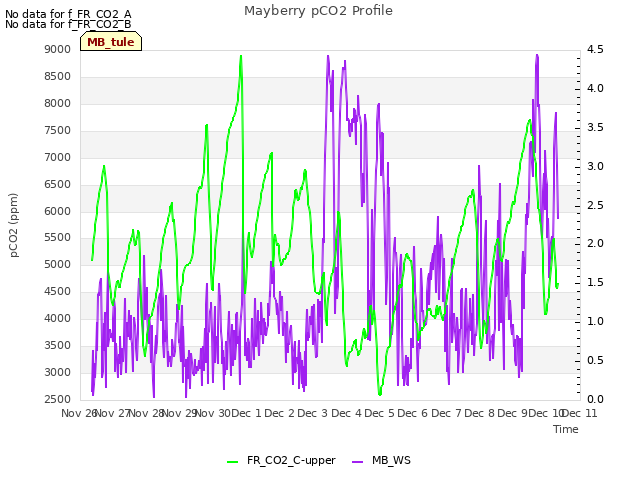
Task: Click the 4500 left-axis tick label
Action: point(58,291)
